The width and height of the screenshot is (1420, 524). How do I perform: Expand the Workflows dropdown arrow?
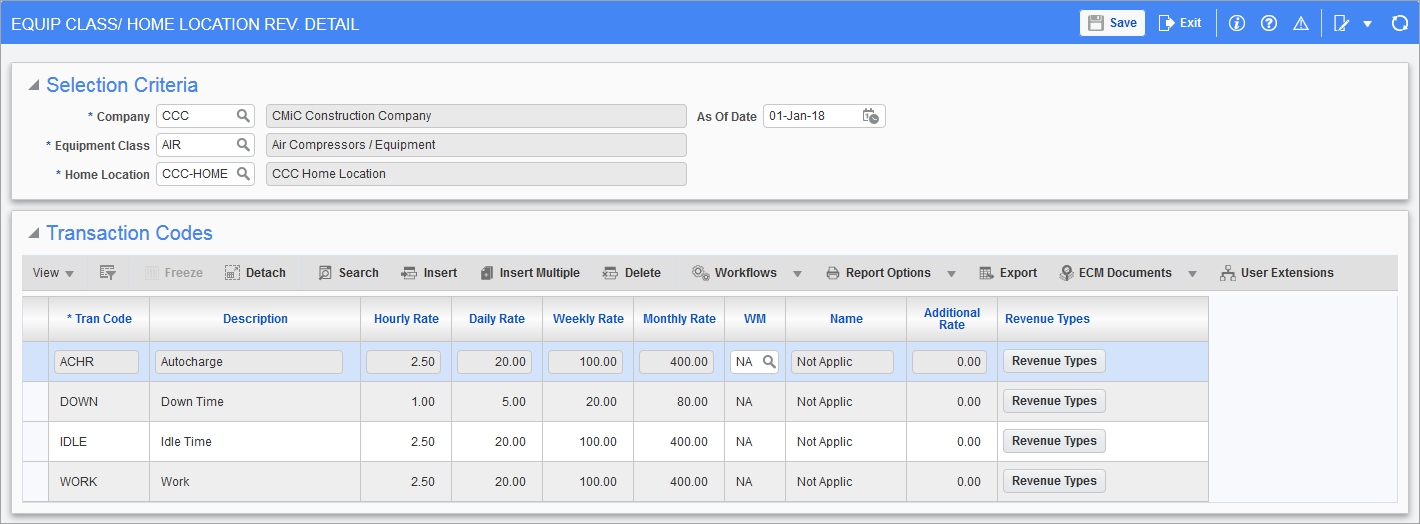(x=798, y=274)
